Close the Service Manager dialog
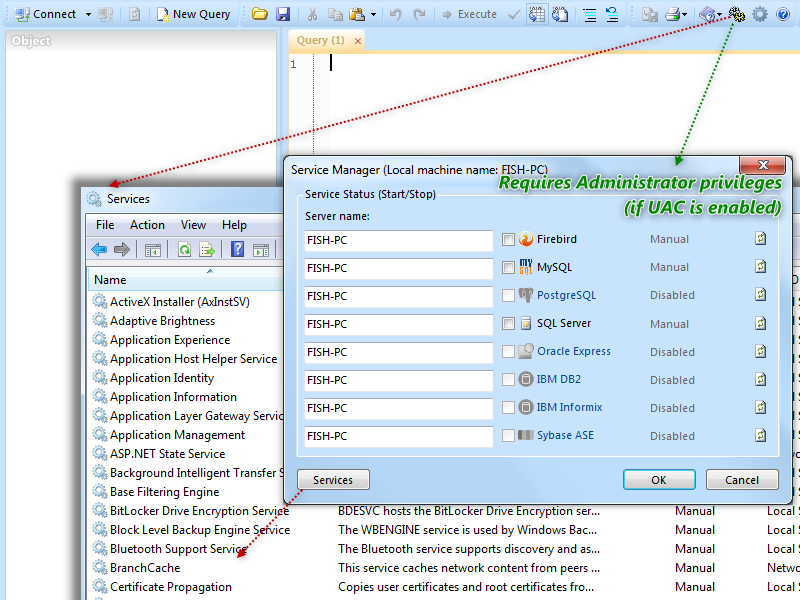The width and height of the screenshot is (800, 600). pos(763,165)
